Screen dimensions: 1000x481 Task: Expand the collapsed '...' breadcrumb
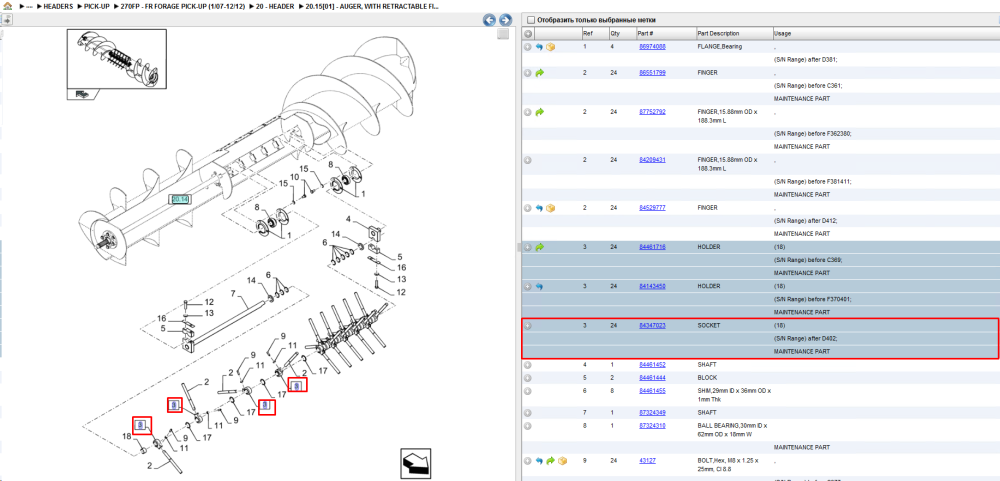coord(29,6)
